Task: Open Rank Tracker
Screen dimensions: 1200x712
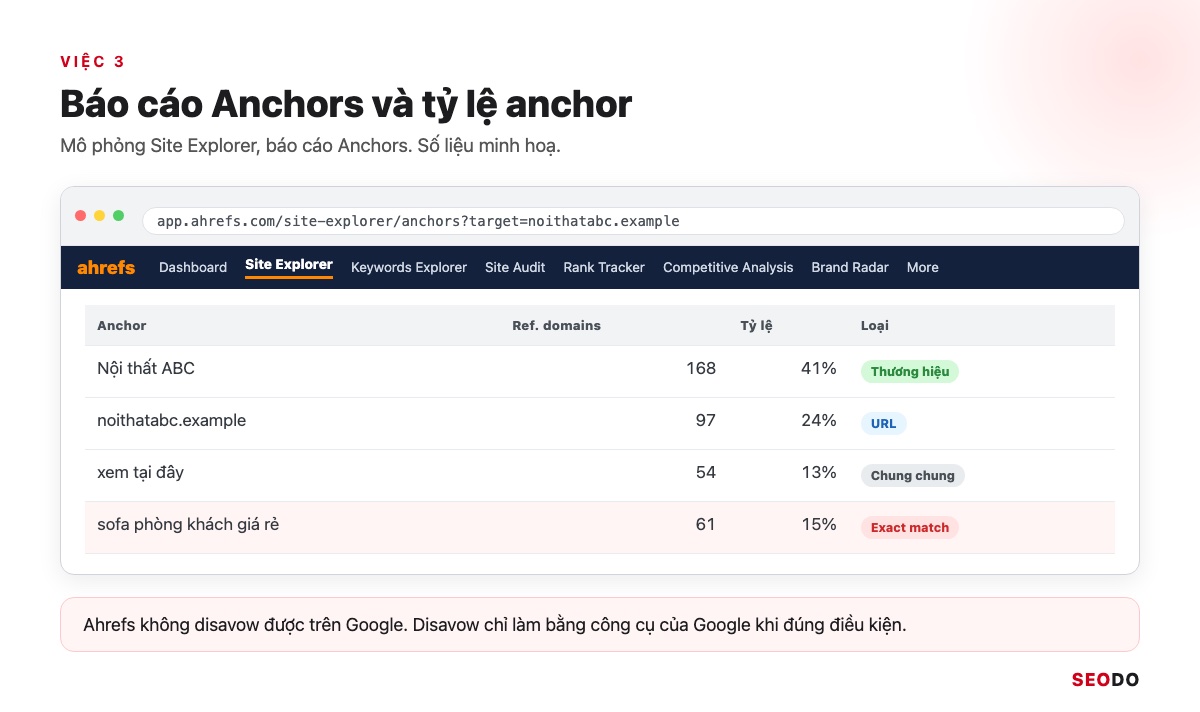Action: point(604,267)
